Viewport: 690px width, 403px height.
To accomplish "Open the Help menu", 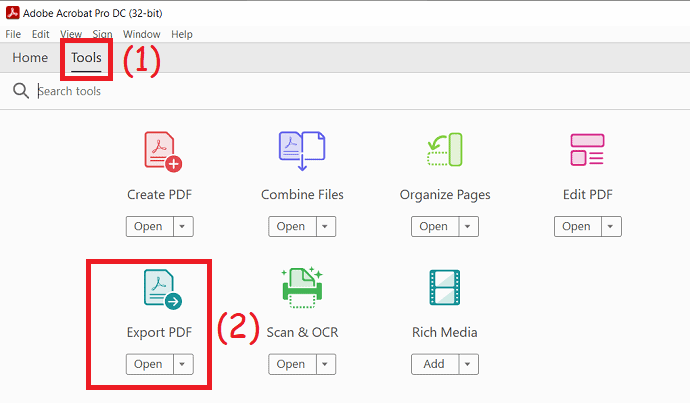I will point(182,34).
